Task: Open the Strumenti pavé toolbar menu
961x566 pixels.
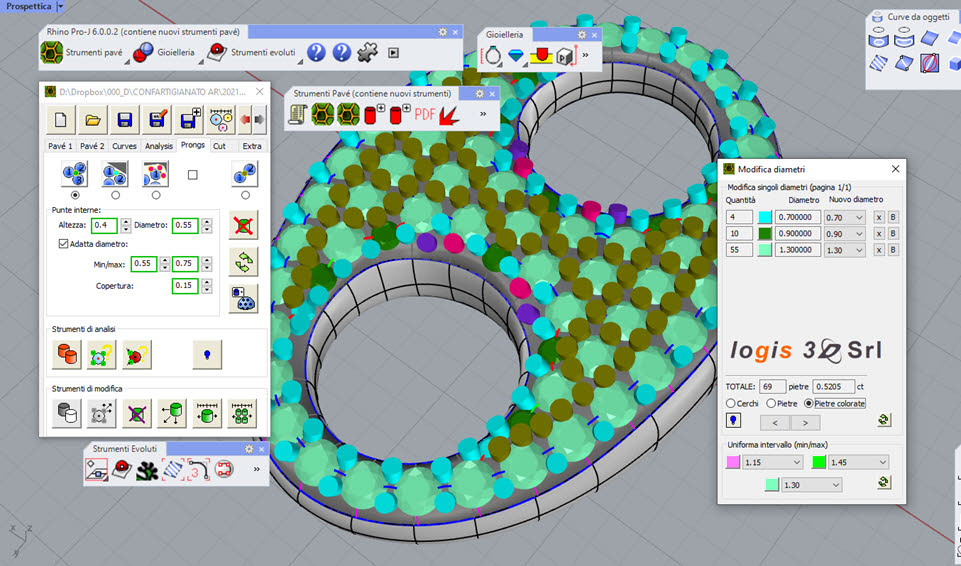Action: tap(83, 53)
